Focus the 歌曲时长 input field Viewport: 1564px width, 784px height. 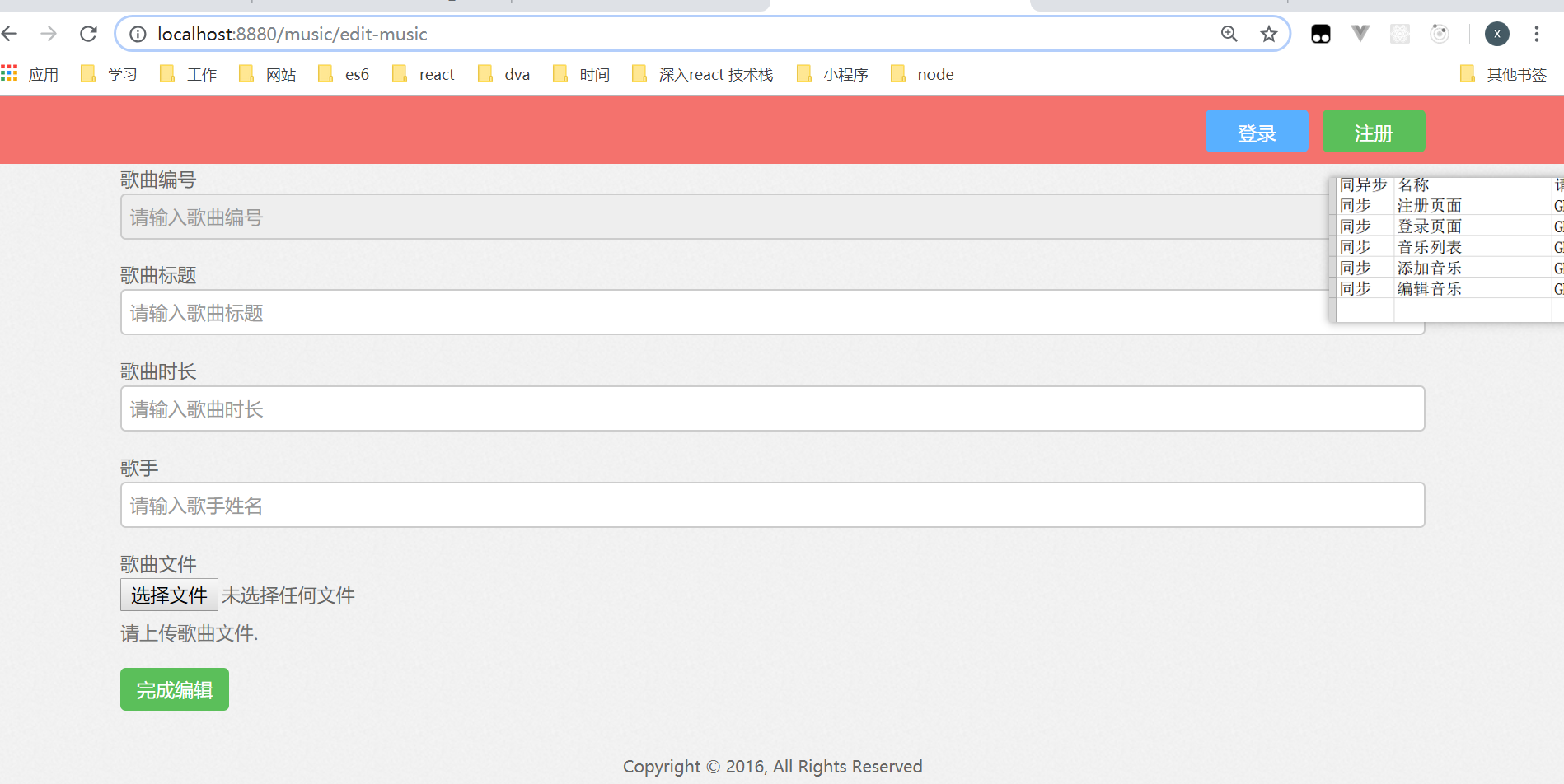(772, 408)
